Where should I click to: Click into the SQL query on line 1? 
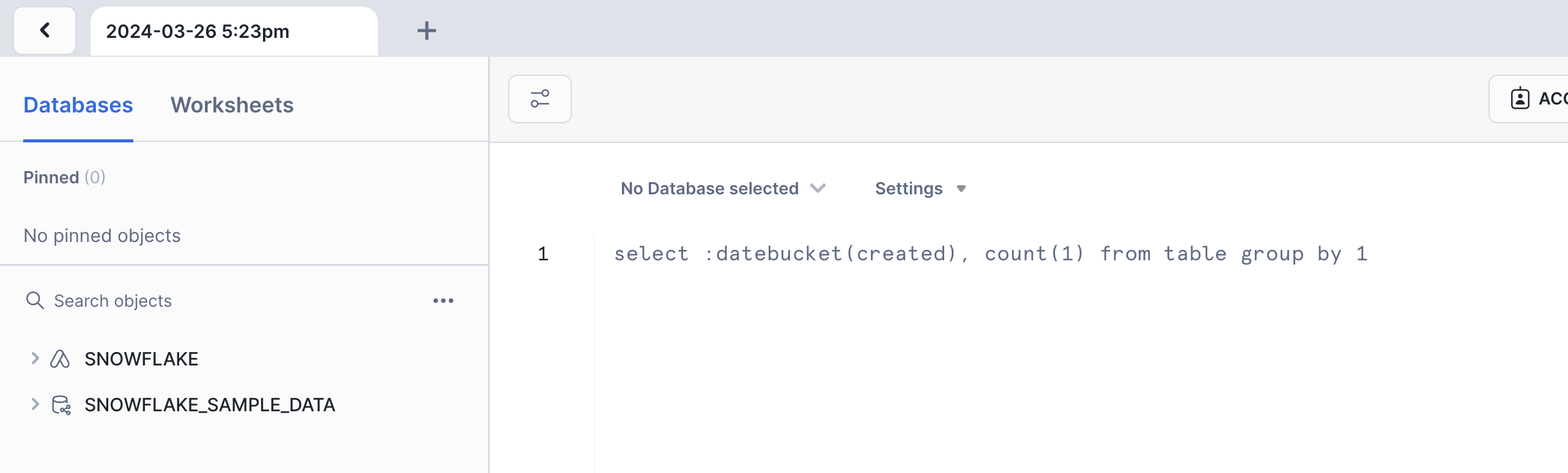point(990,254)
